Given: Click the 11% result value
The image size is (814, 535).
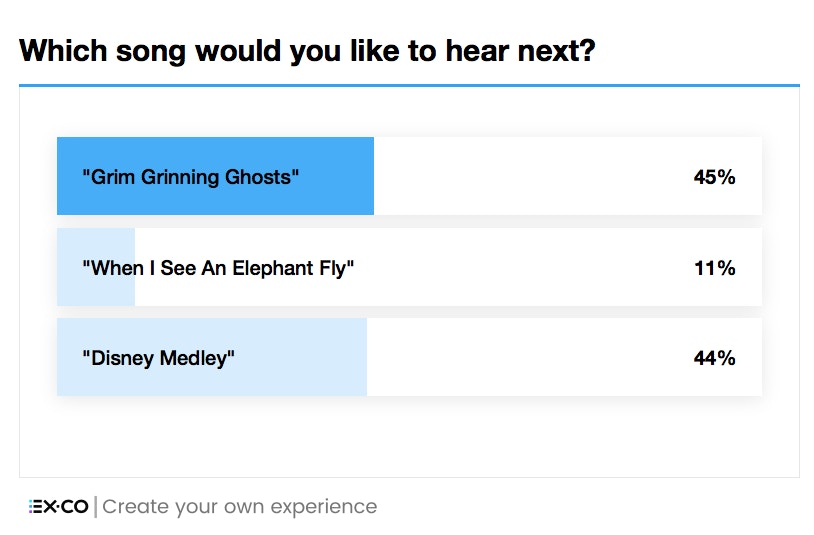Looking at the screenshot, I should (x=714, y=268).
